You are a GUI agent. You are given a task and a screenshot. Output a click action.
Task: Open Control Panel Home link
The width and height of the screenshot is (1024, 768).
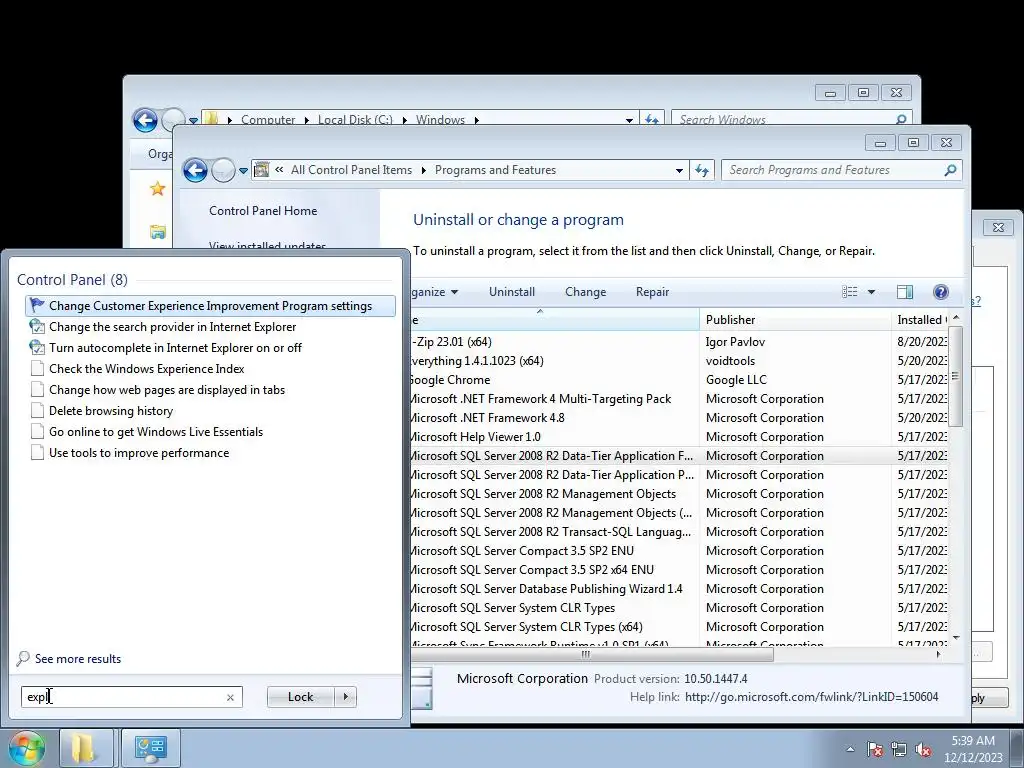(263, 211)
